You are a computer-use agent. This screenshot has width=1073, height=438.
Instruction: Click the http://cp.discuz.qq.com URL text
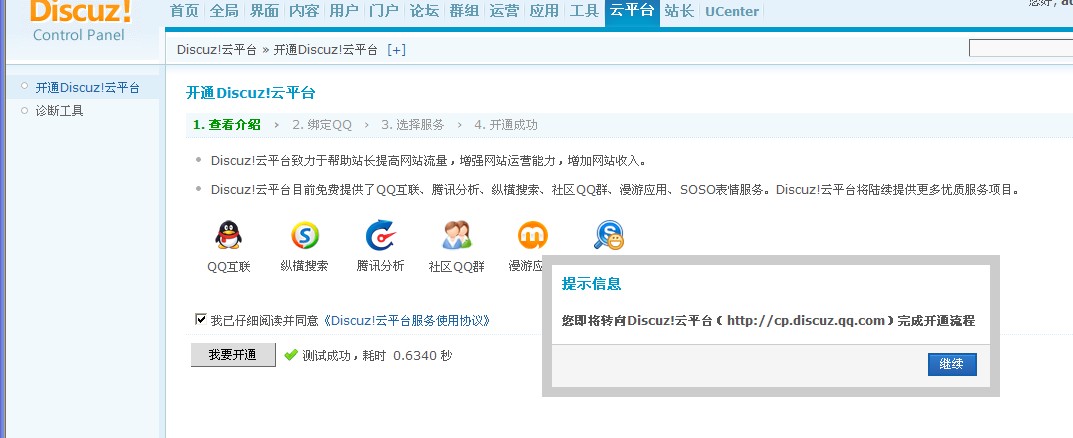click(x=806, y=320)
